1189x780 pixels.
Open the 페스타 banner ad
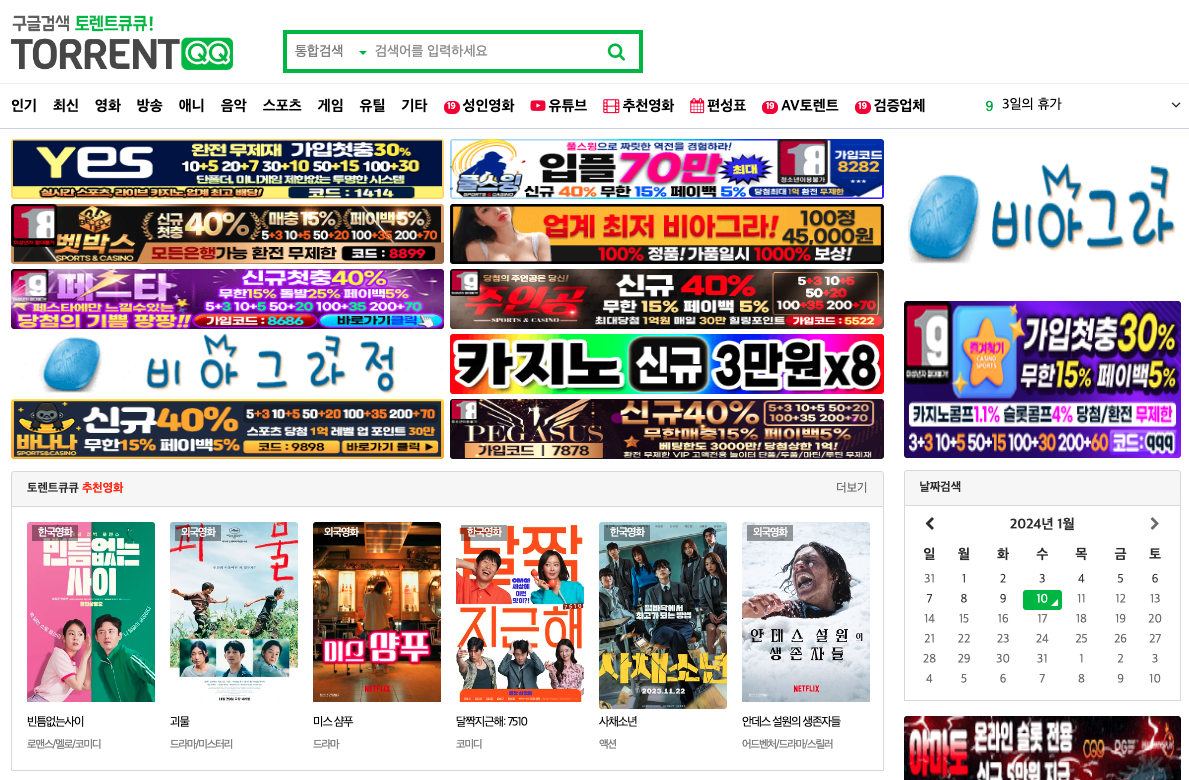pyautogui.click(x=227, y=299)
